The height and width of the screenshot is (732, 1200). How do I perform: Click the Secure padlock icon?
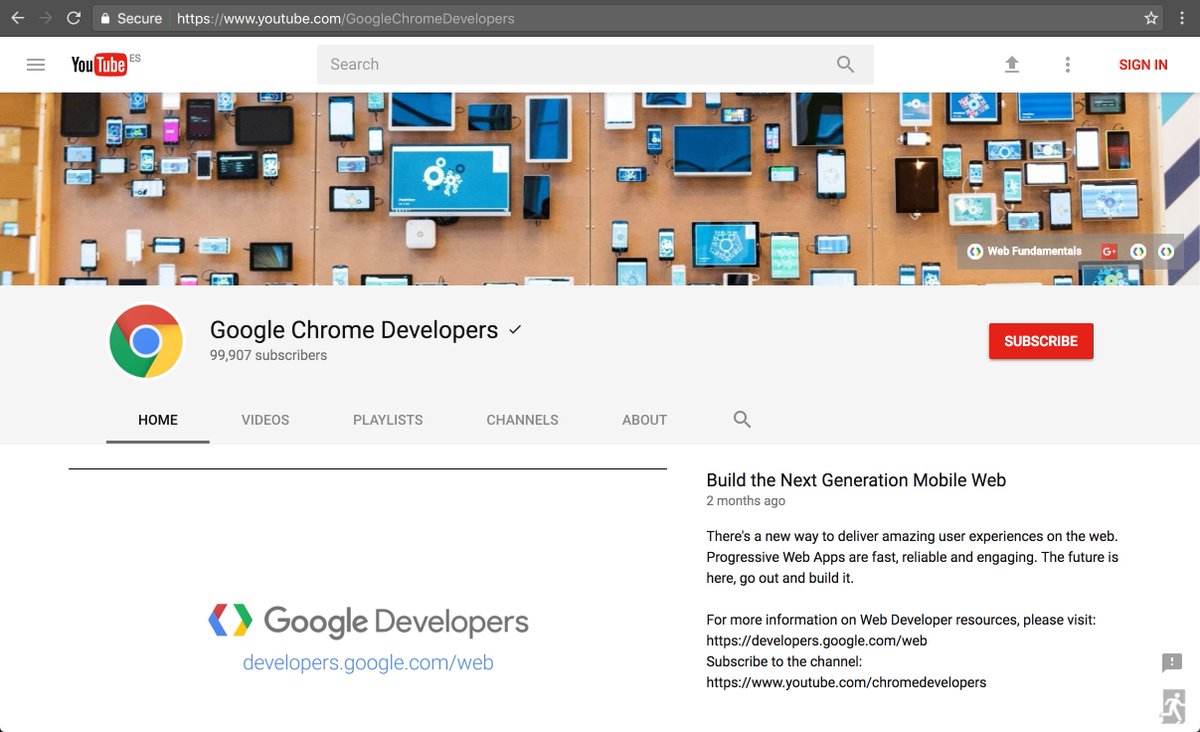click(105, 18)
